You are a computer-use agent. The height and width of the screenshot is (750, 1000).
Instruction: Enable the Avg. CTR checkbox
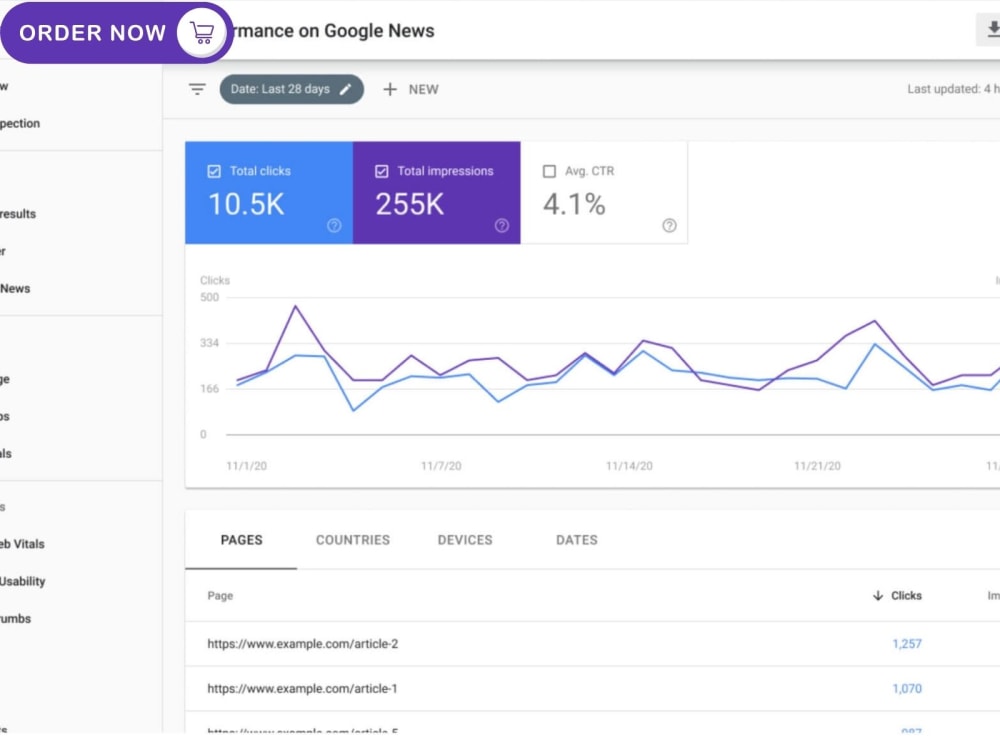tap(549, 171)
